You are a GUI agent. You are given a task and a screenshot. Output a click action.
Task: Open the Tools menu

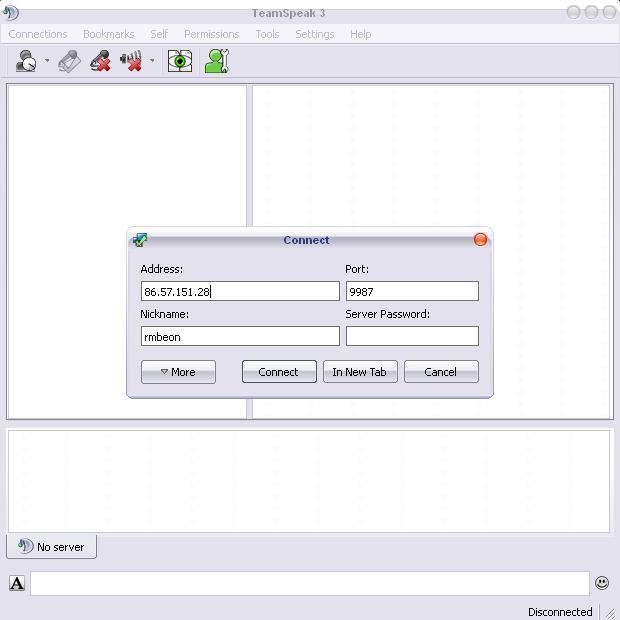point(267,34)
